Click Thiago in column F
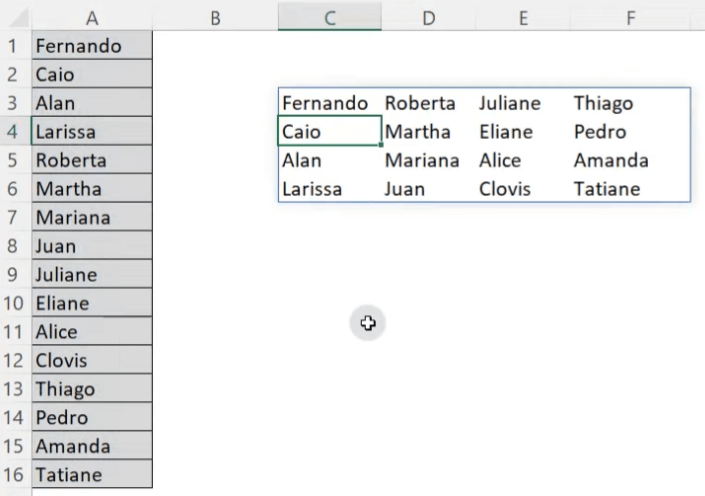 point(630,103)
